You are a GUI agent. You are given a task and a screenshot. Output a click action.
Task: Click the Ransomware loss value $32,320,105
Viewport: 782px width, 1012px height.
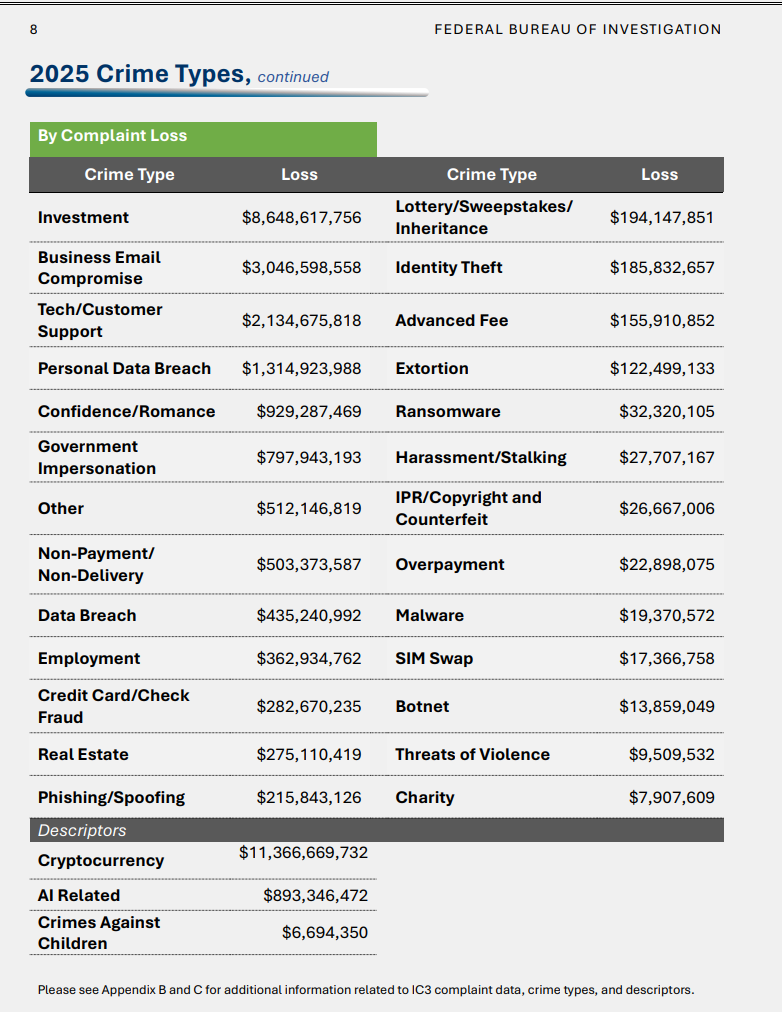pyautogui.click(x=667, y=412)
